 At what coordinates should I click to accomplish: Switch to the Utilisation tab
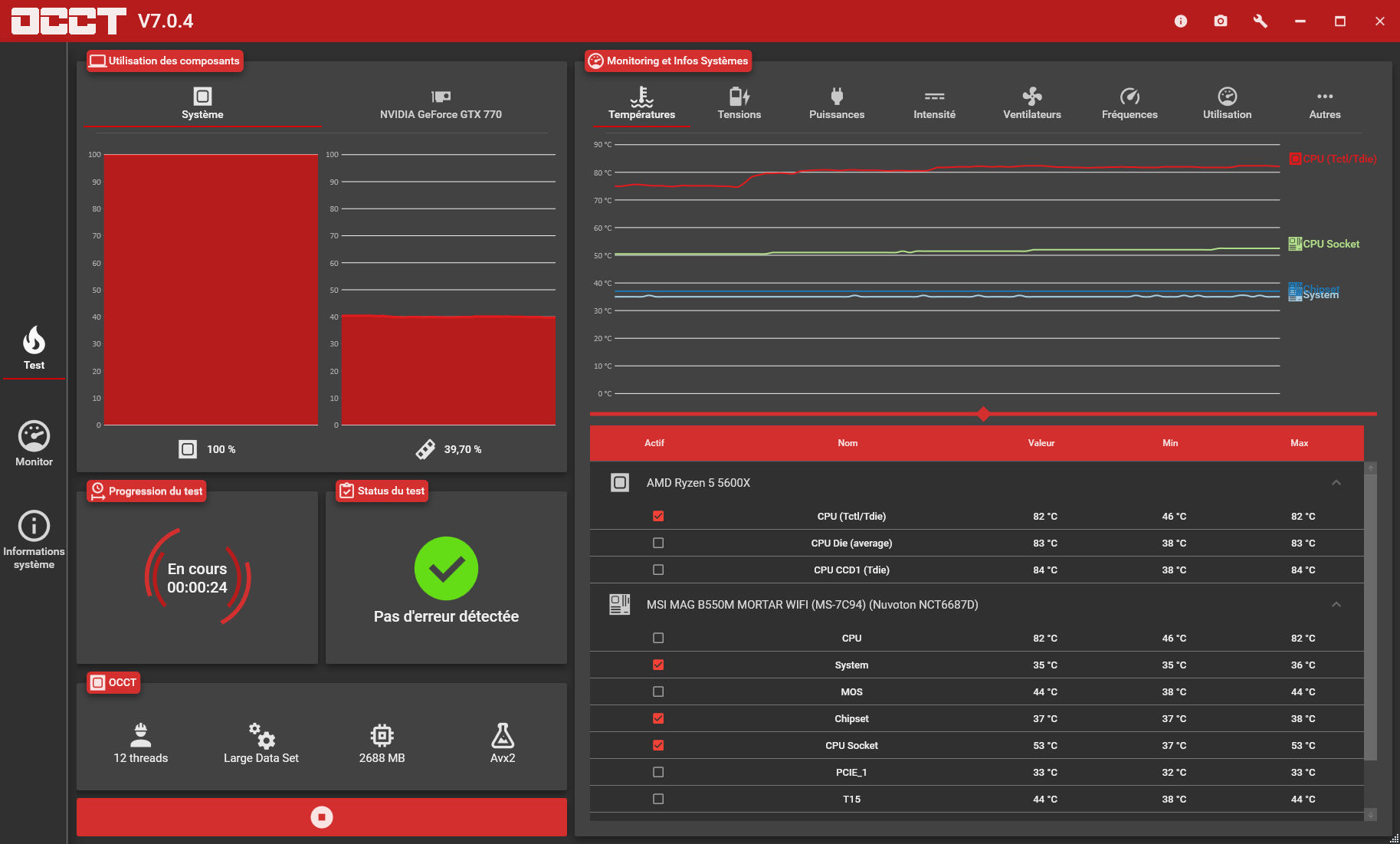1228,103
